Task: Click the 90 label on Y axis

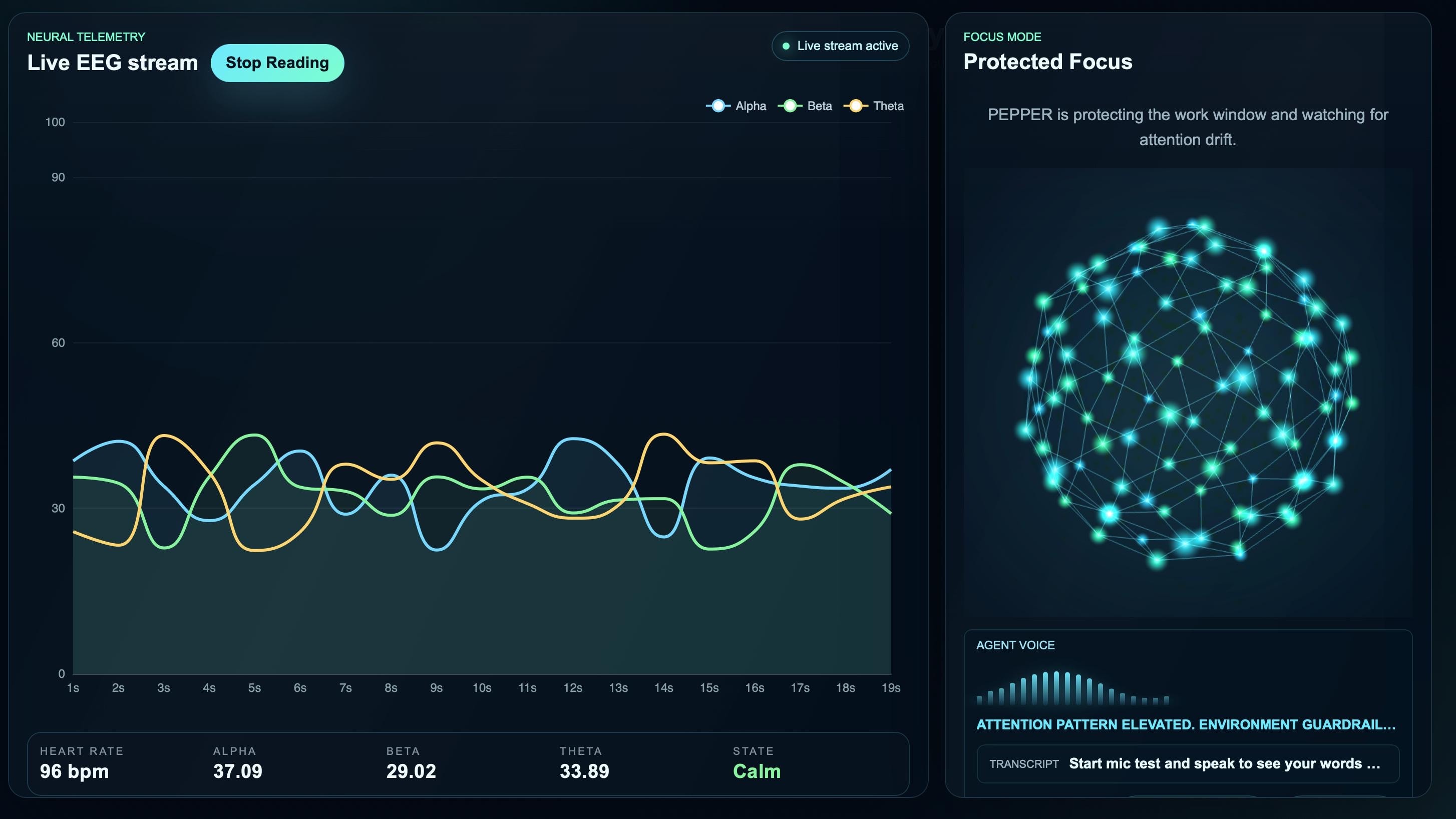Action: pyautogui.click(x=58, y=178)
